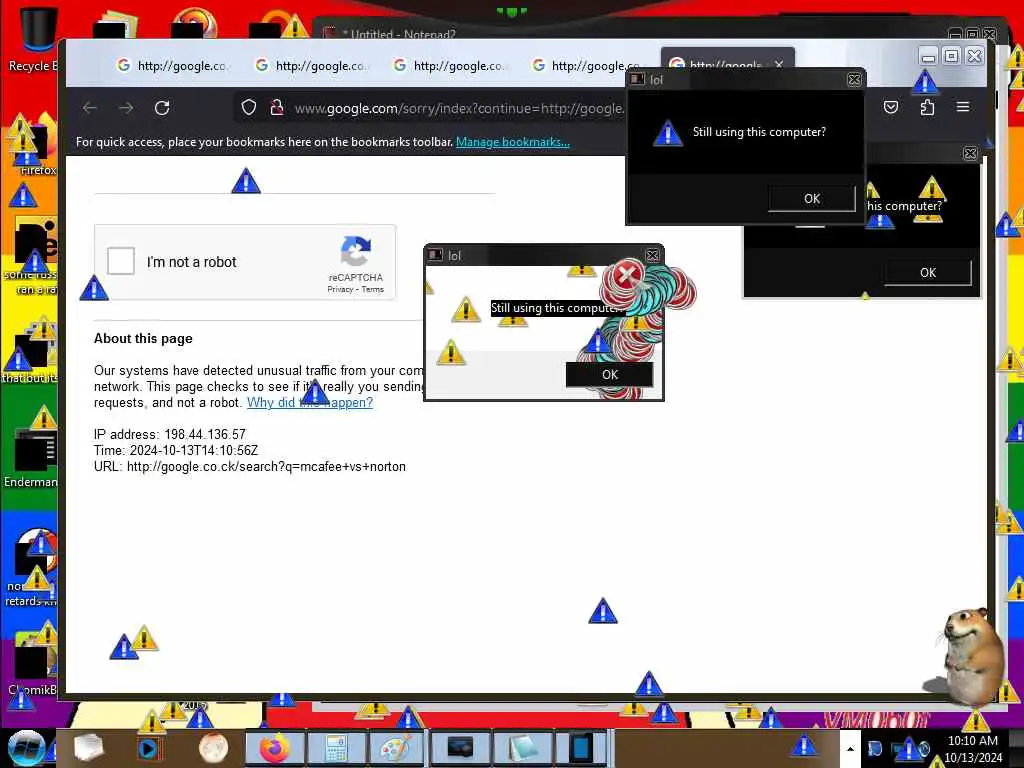This screenshot has height=768, width=1024.
Task: Open Paint from the taskbar
Action: pyautogui.click(x=396, y=748)
